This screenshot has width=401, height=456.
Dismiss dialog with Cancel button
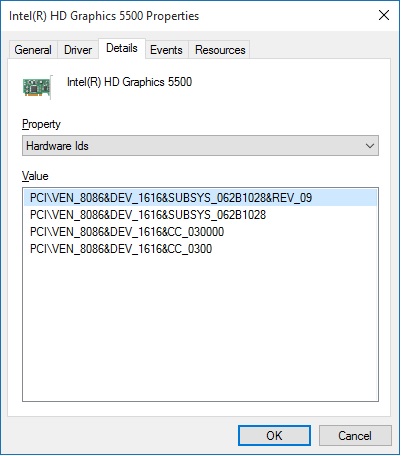click(355, 435)
